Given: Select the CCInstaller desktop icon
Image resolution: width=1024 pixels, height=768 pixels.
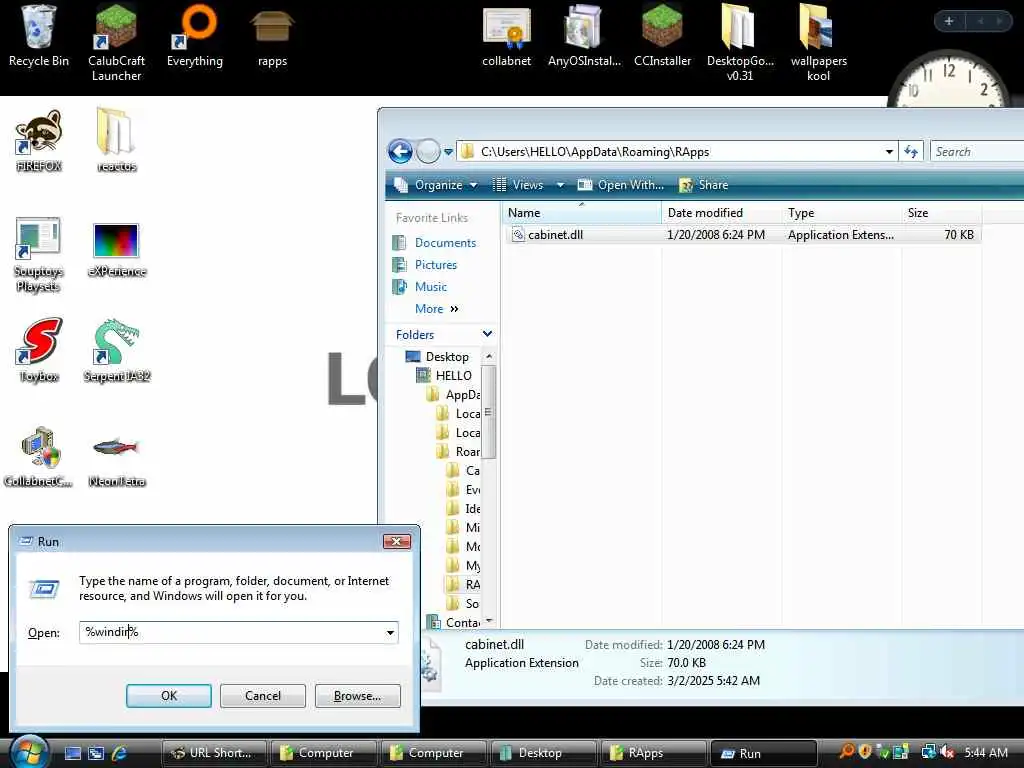Looking at the screenshot, I should pos(662,36).
